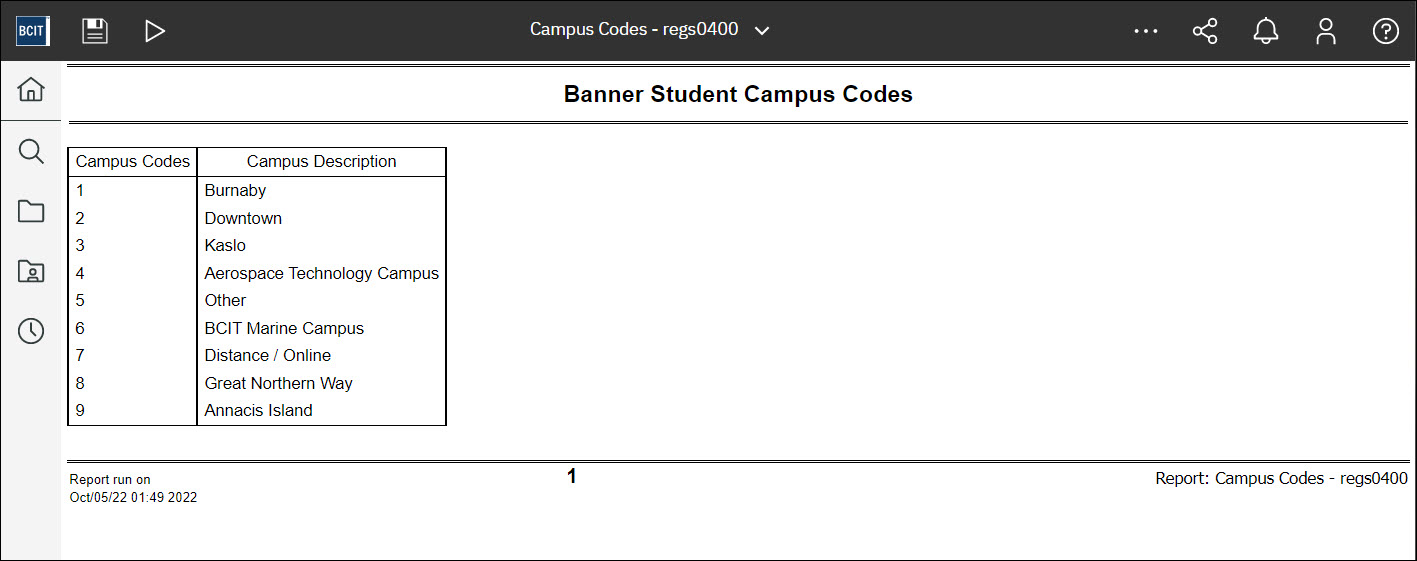Click the Report run on timestamp text
This screenshot has height=561, width=1417.
tap(133, 488)
